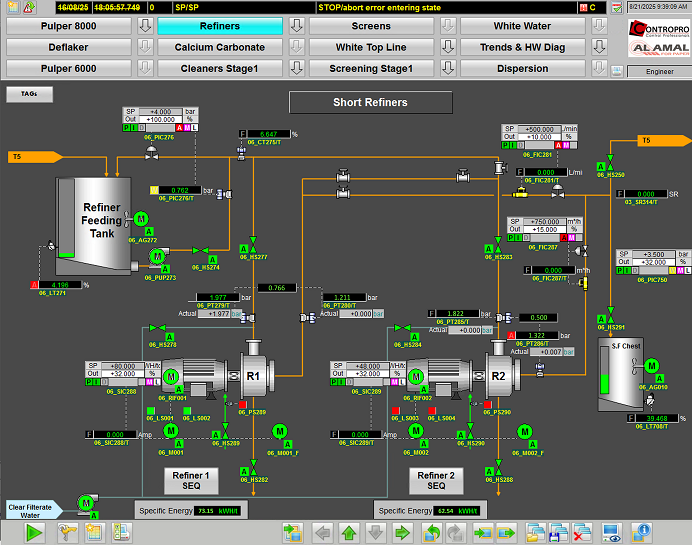
Task: Click the Refiner Feeding Tank agitator motor 06_AG272
Action: [141, 218]
